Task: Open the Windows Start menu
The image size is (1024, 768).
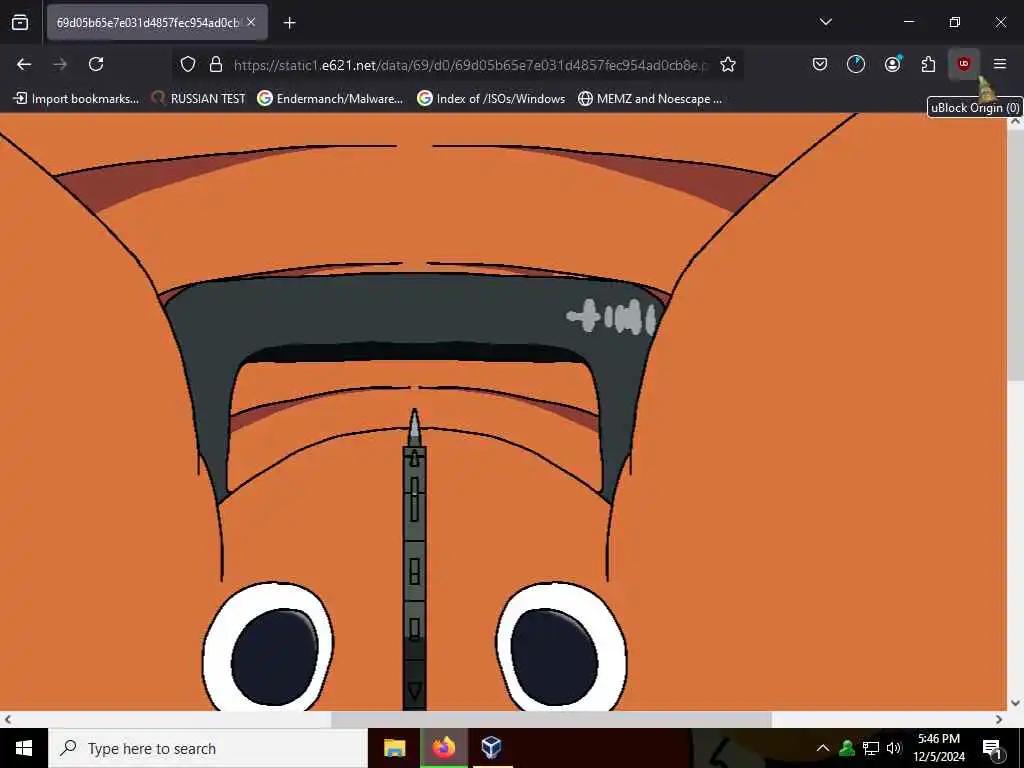Action: point(24,748)
